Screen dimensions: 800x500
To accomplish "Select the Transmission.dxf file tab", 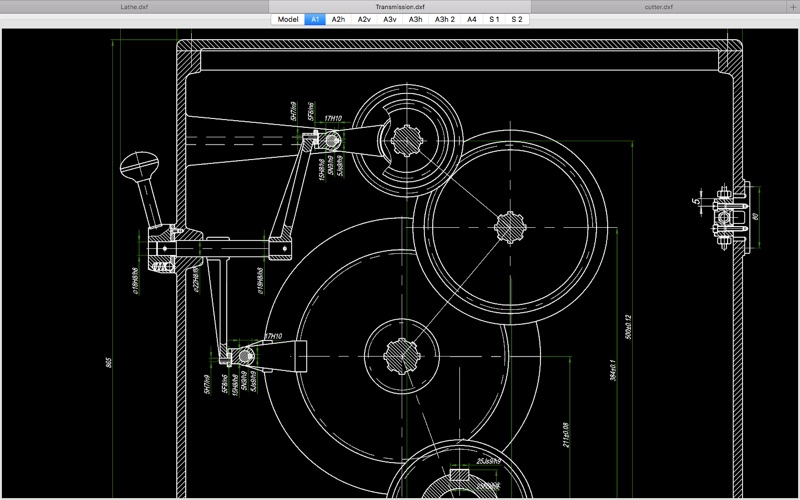I will click(x=399, y=7).
